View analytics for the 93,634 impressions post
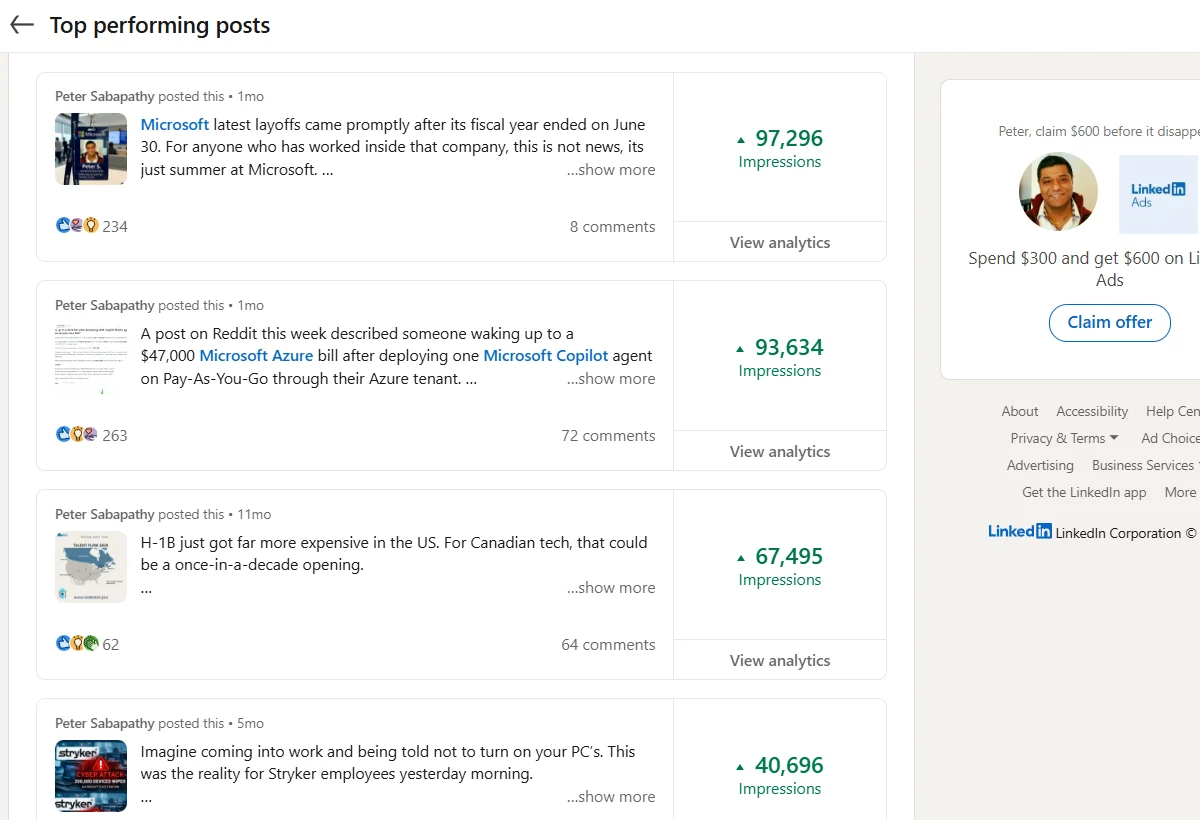1200x820 pixels. pyautogui.click(x=780, y=451)
